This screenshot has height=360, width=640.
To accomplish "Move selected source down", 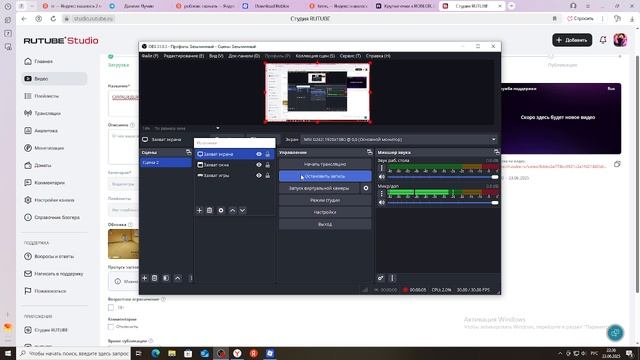I will (x=242, y=210).
